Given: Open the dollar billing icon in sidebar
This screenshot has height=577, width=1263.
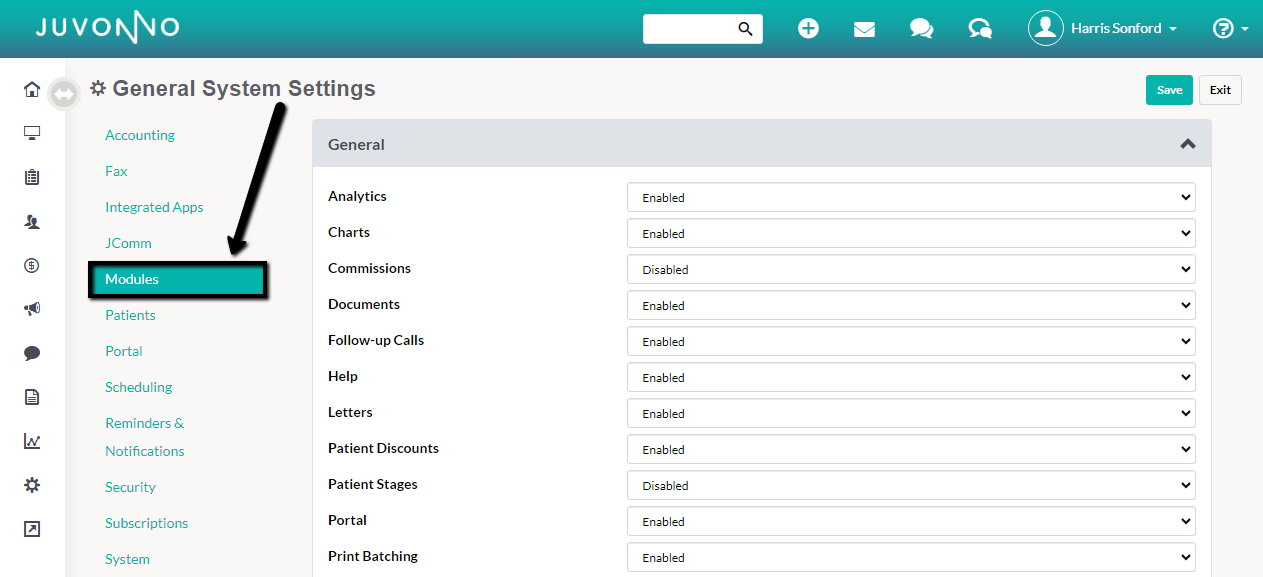Looking at the screenshot, I should pos(32,265).
